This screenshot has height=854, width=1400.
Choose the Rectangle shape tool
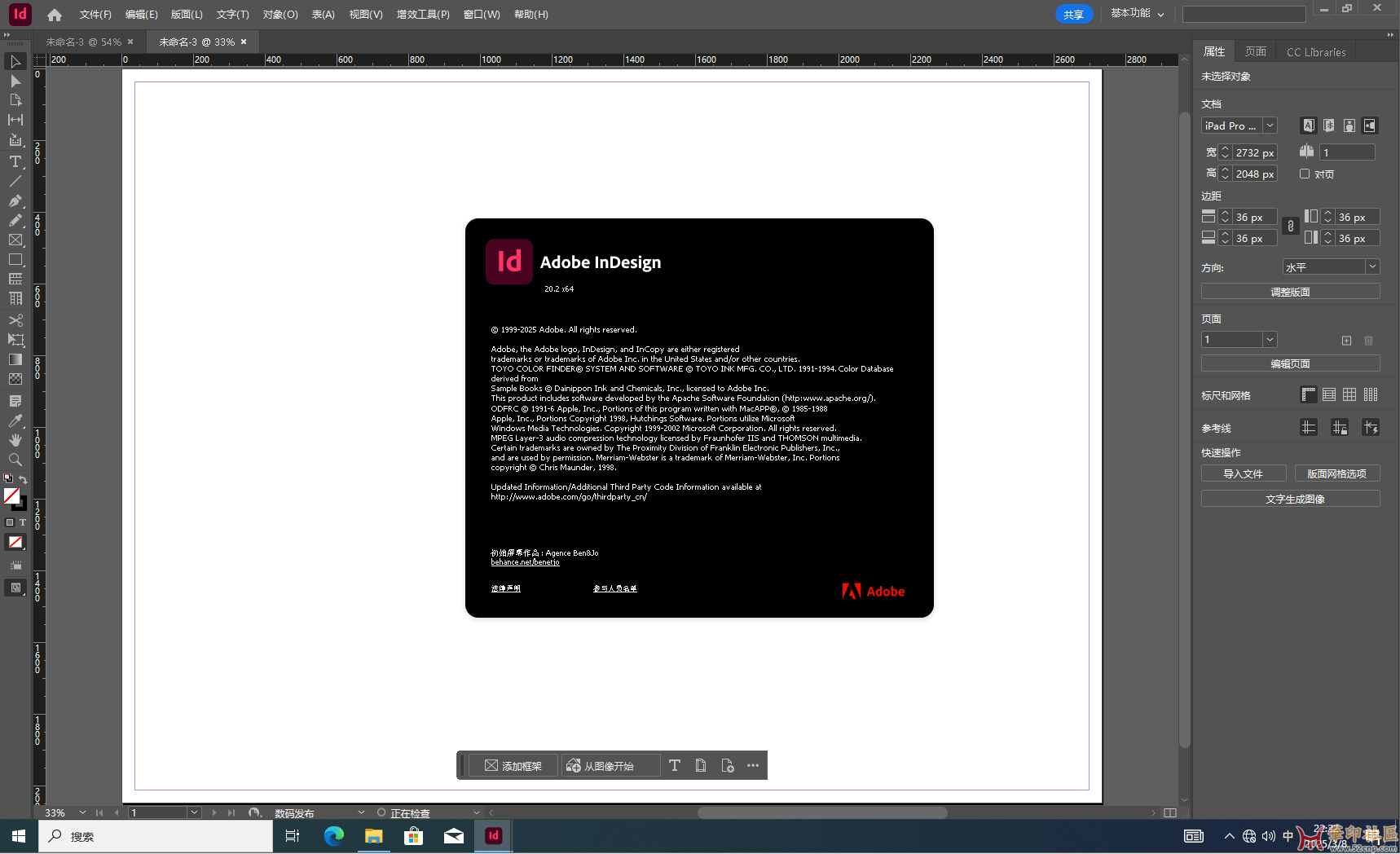(x=15, y=259)
